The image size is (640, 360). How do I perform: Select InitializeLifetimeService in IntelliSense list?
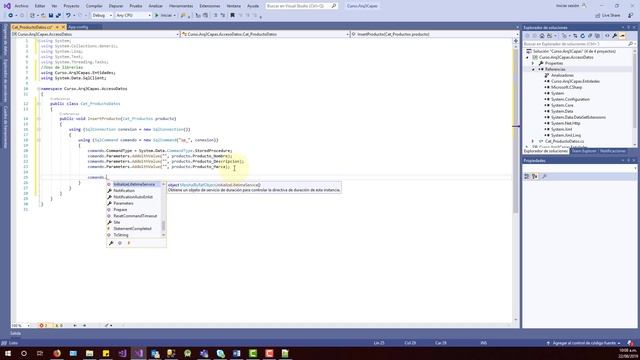[x=134, y=184]
